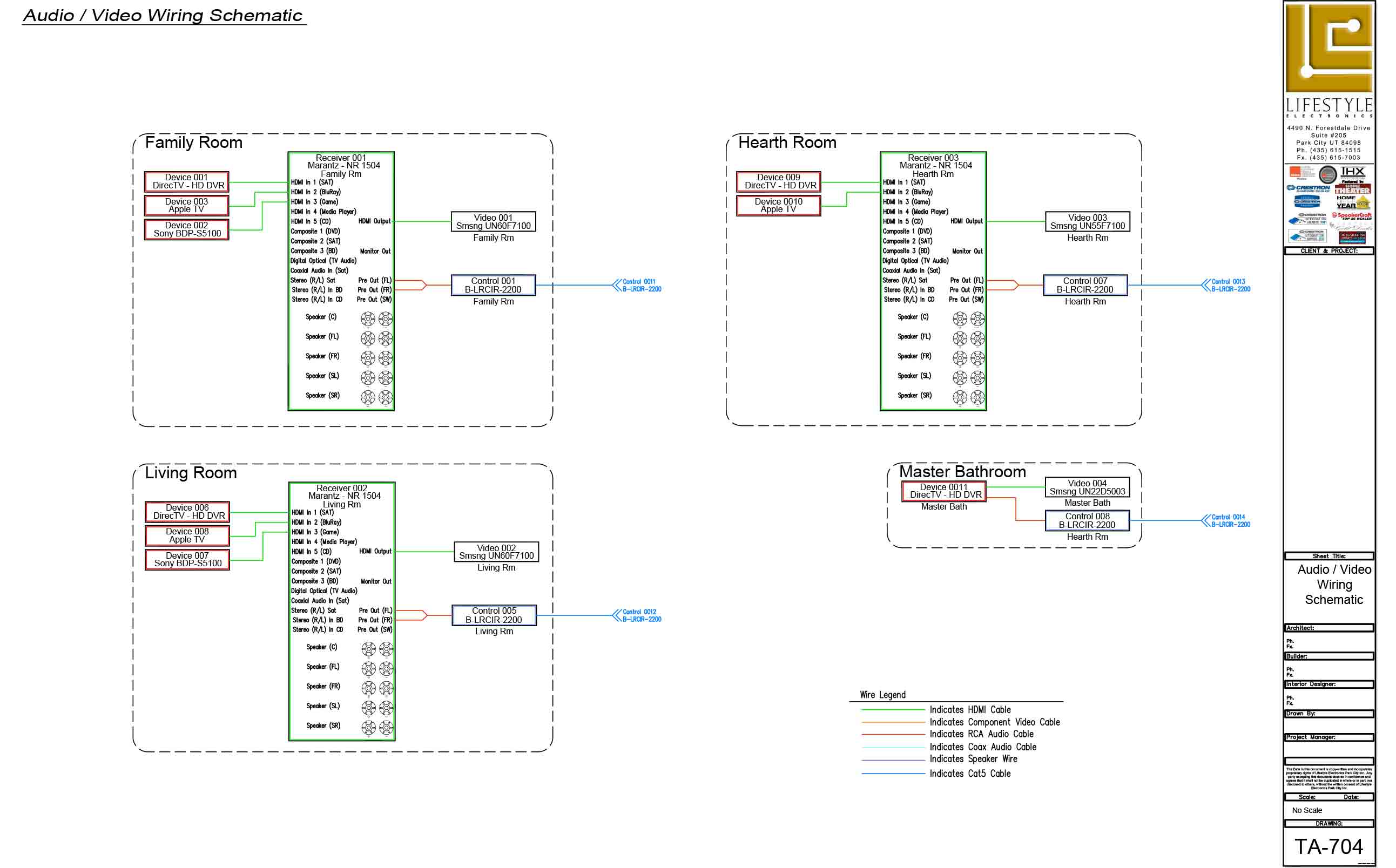The image size is (1396, 868).
Task: Select the Control 0011 off-page connector arrow
Action: 617,286
